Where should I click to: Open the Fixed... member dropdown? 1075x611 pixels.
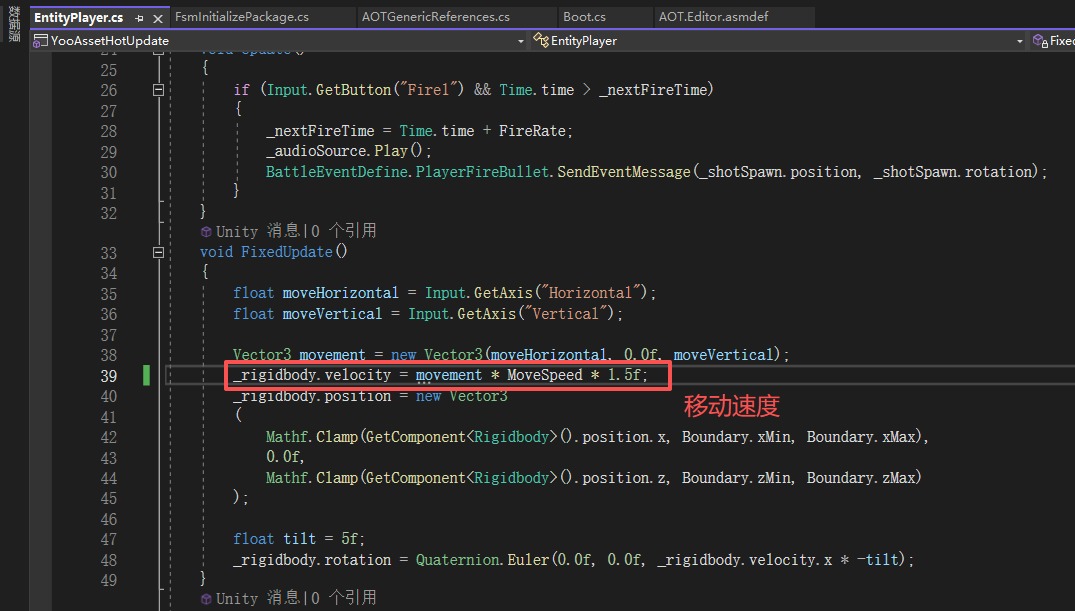click(1052, 40)
